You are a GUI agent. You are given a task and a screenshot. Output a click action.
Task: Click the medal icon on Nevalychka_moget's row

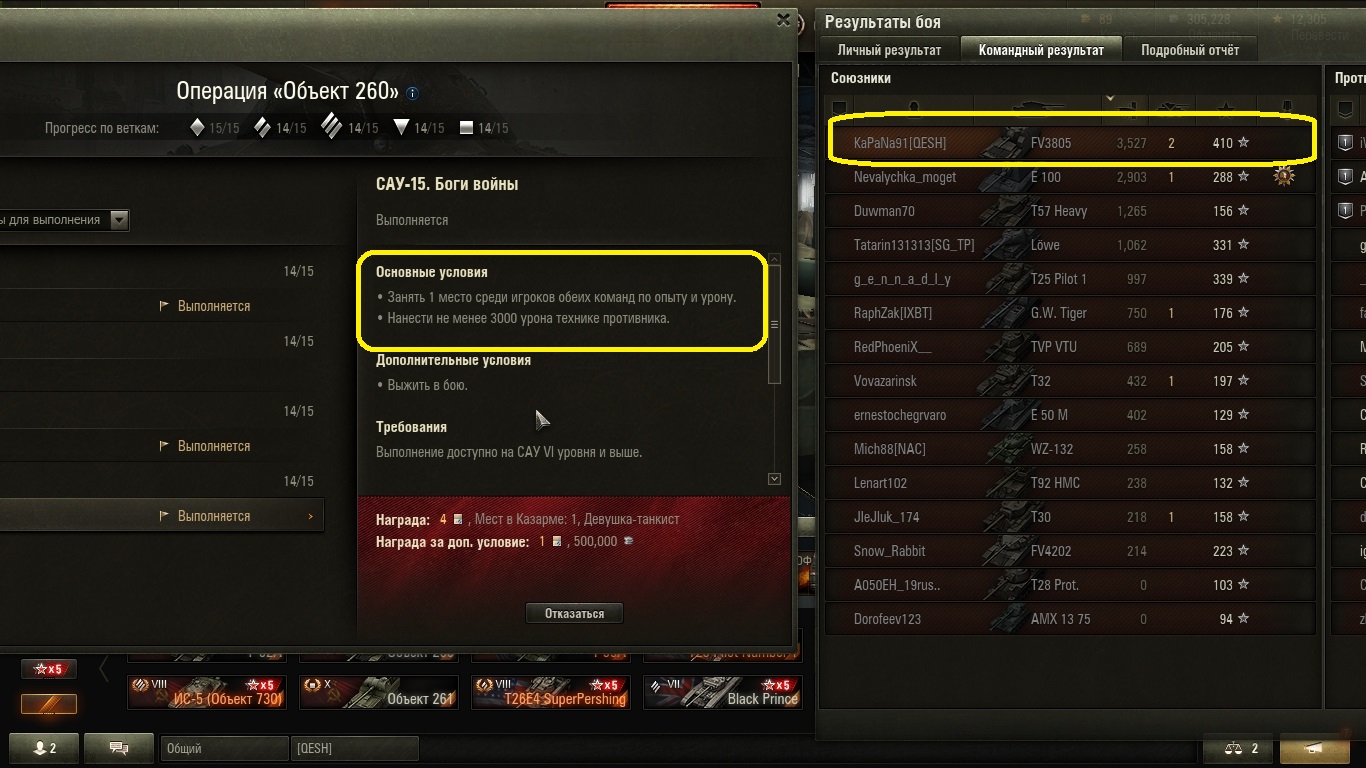(1284, 176)
